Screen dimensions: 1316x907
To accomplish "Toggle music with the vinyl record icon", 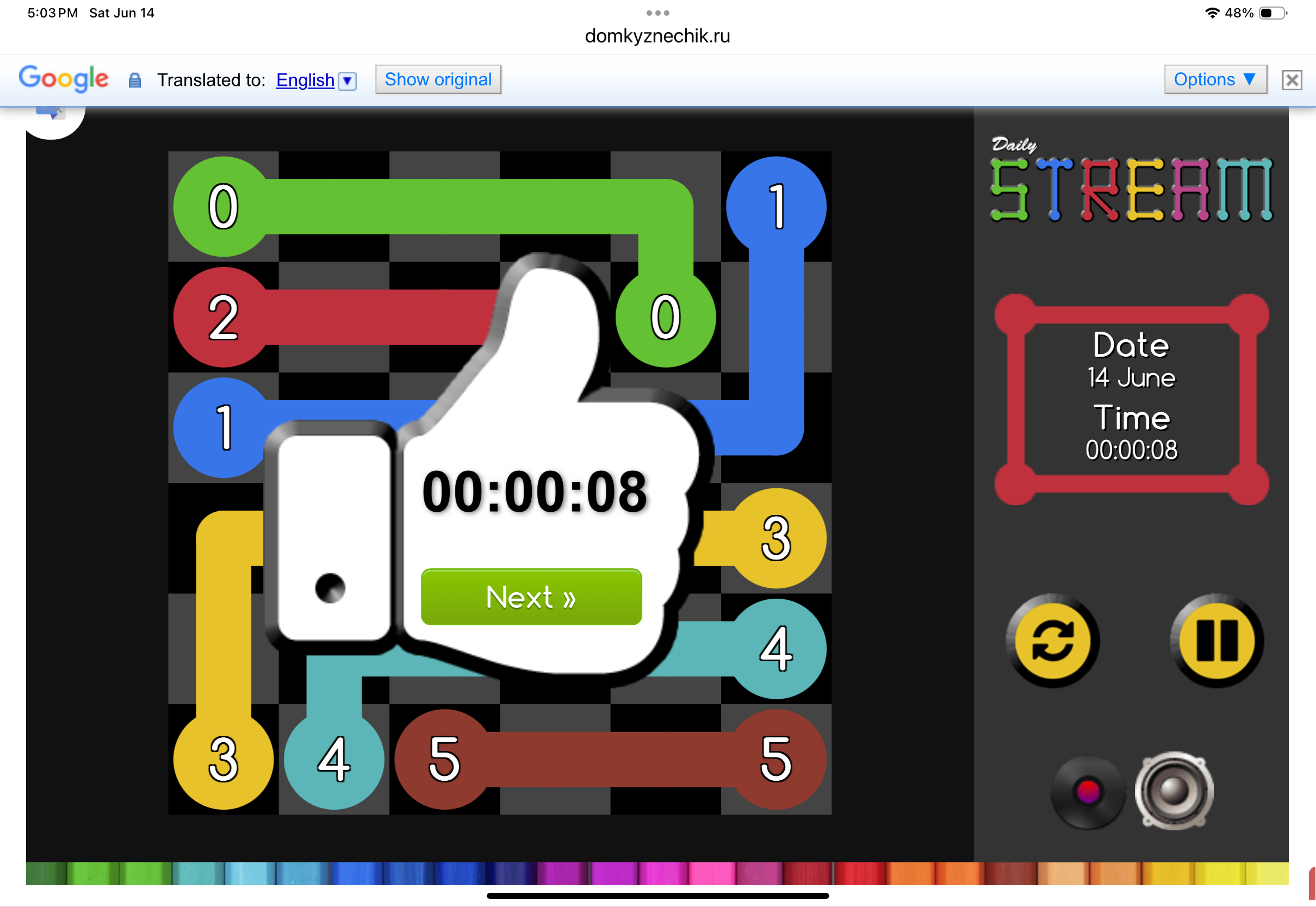I will [x=1088, y=792].
